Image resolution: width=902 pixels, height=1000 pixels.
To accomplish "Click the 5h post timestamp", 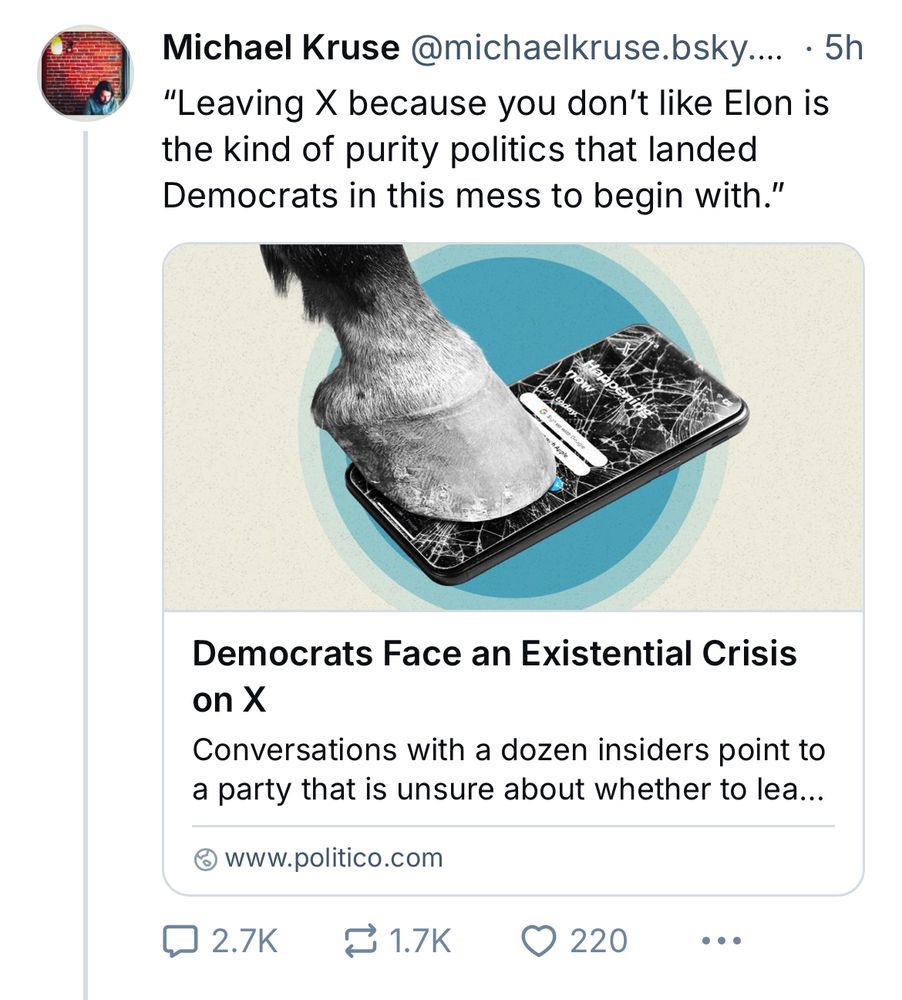I will 841,48.
